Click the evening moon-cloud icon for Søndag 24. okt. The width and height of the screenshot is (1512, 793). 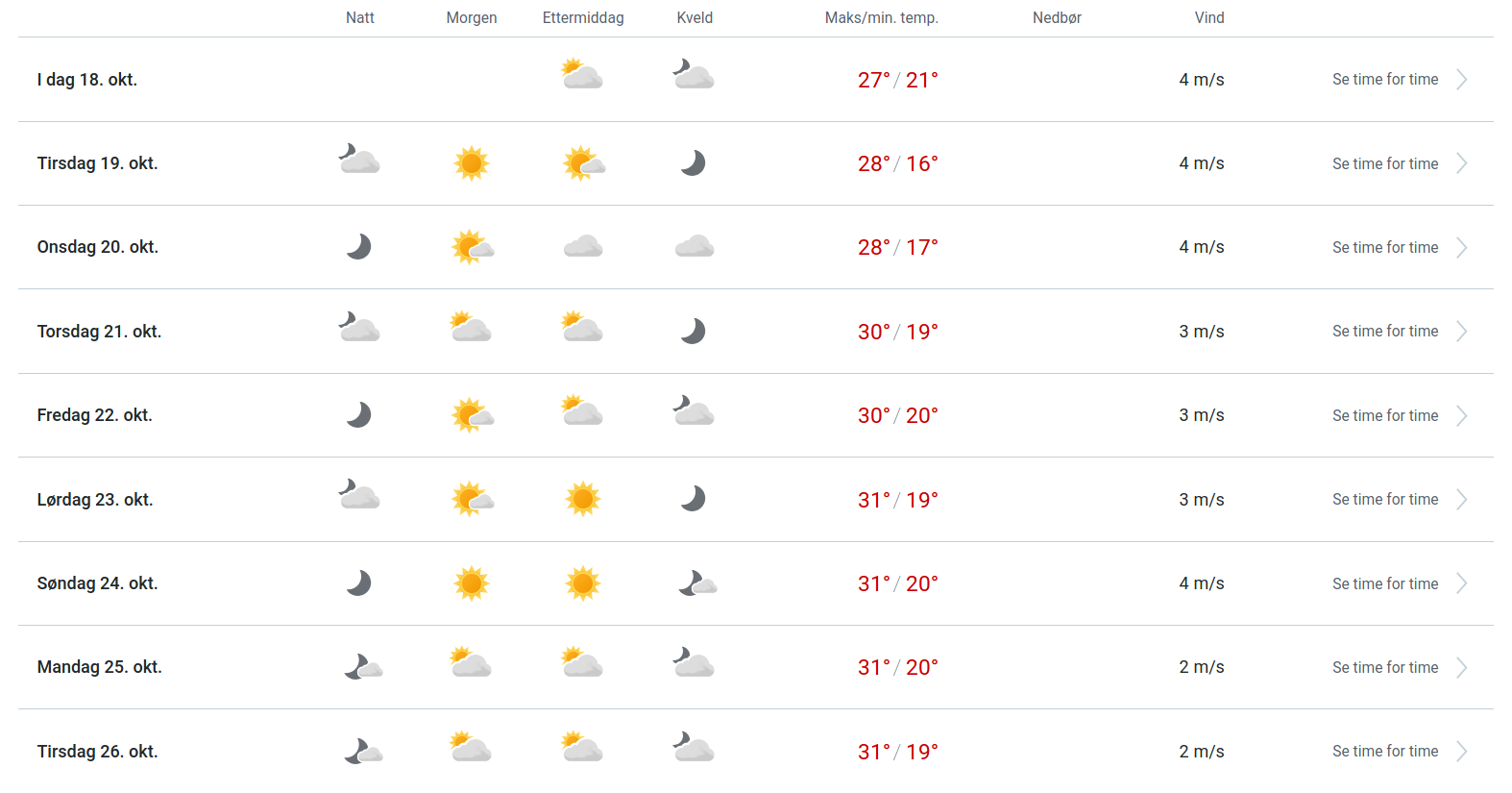[696, 583]
